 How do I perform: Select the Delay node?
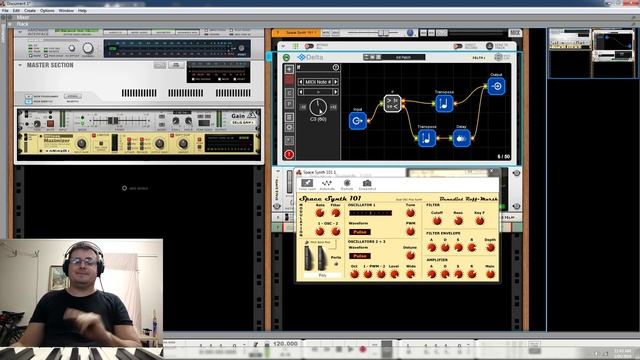click(x=461, y=138)
